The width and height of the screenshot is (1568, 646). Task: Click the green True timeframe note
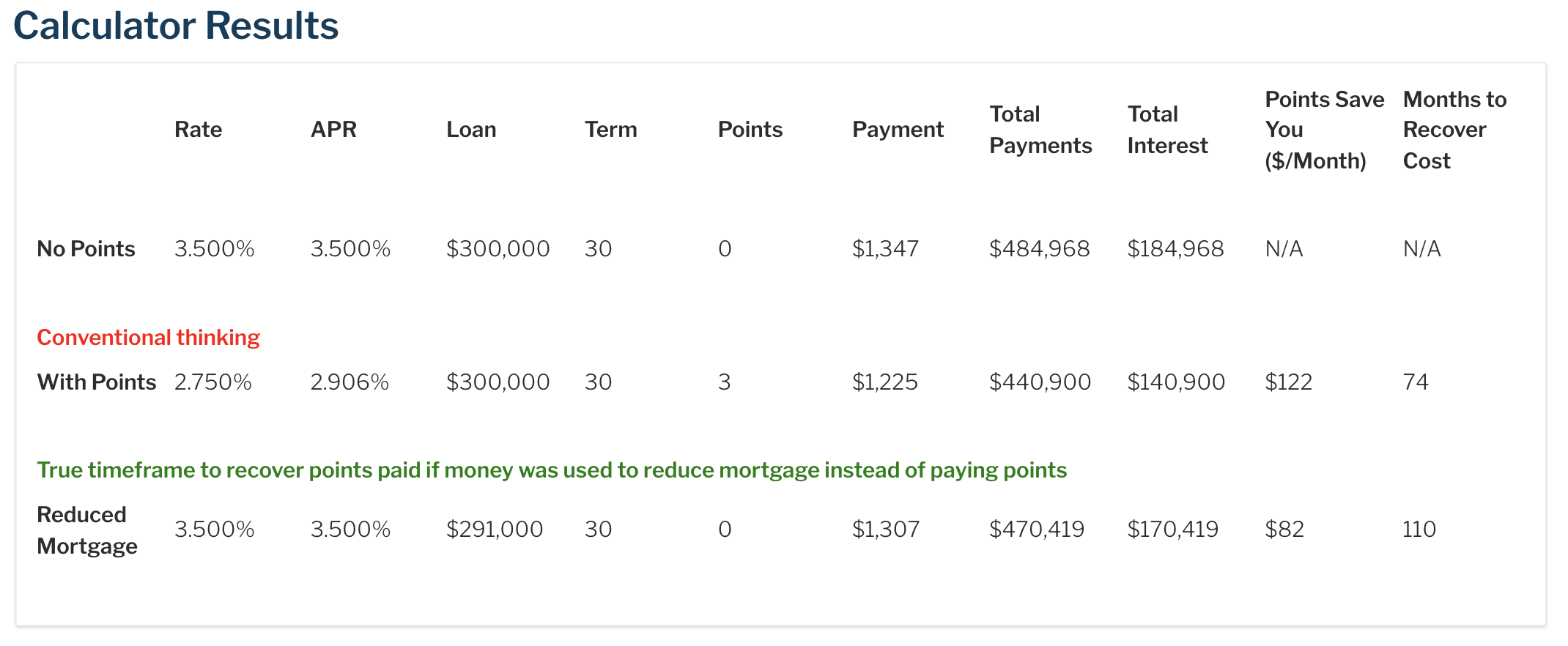pyautogui.click(x=552, y=470)
